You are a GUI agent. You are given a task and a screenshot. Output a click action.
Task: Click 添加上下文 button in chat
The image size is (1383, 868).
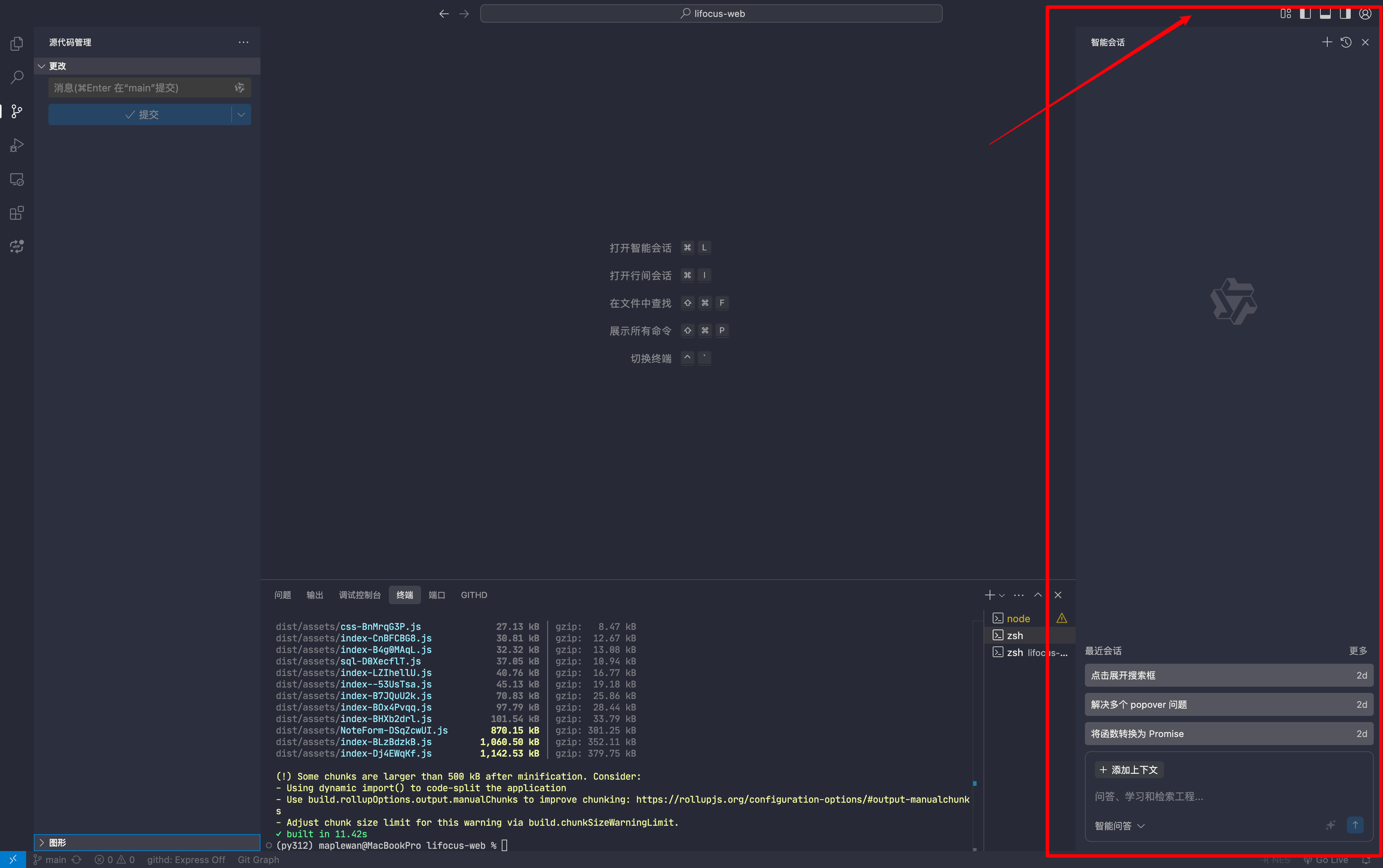(x=1128, y=770)
